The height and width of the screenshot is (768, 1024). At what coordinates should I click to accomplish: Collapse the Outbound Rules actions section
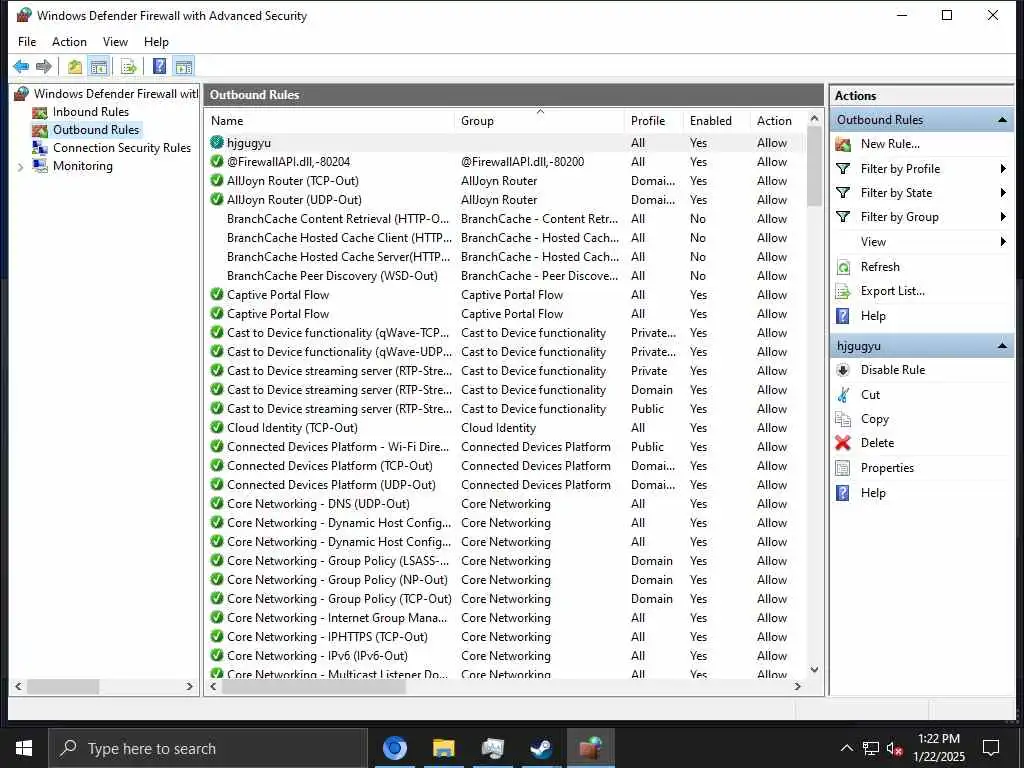pyautogui.click(x=1002, y=120)
